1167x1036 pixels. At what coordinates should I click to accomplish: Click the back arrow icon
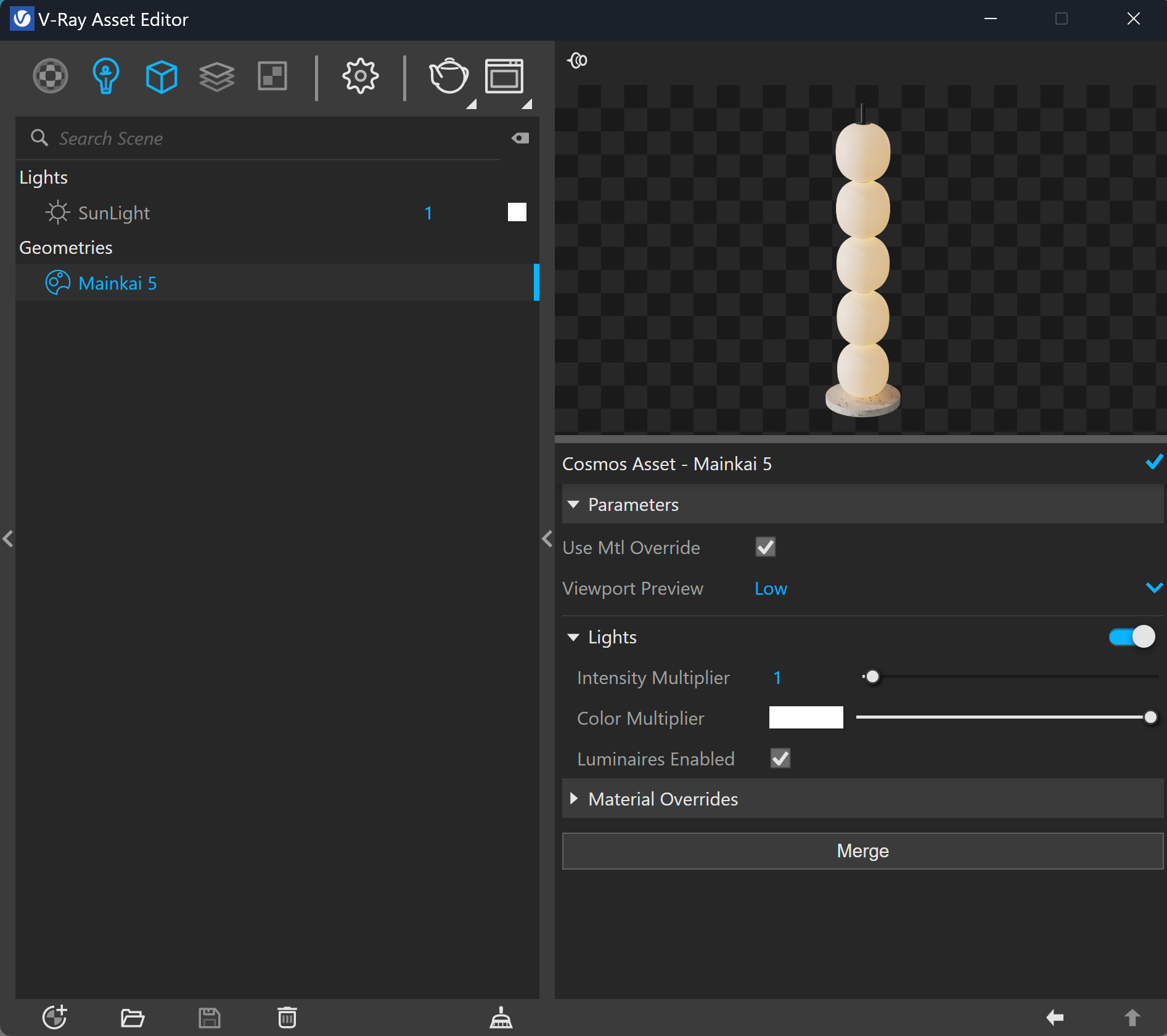tap(1055, 1018)
